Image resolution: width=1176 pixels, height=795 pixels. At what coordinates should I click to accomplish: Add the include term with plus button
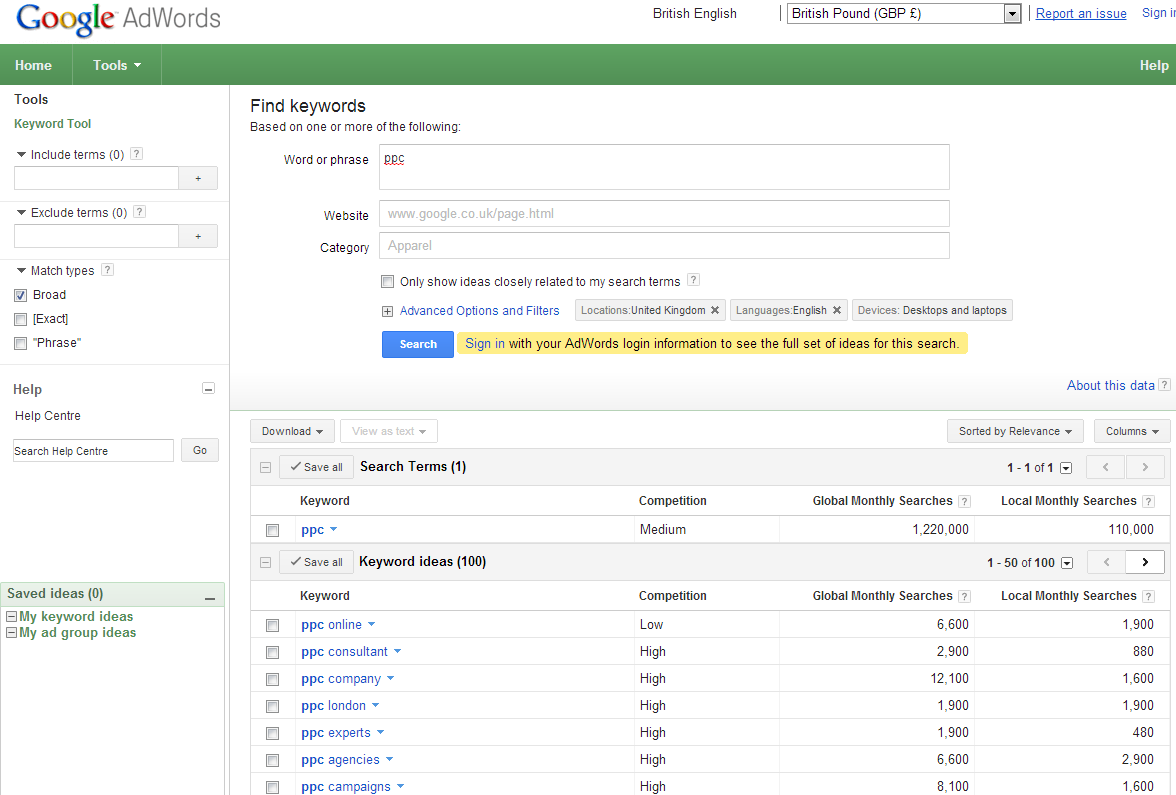coord(198,178)
